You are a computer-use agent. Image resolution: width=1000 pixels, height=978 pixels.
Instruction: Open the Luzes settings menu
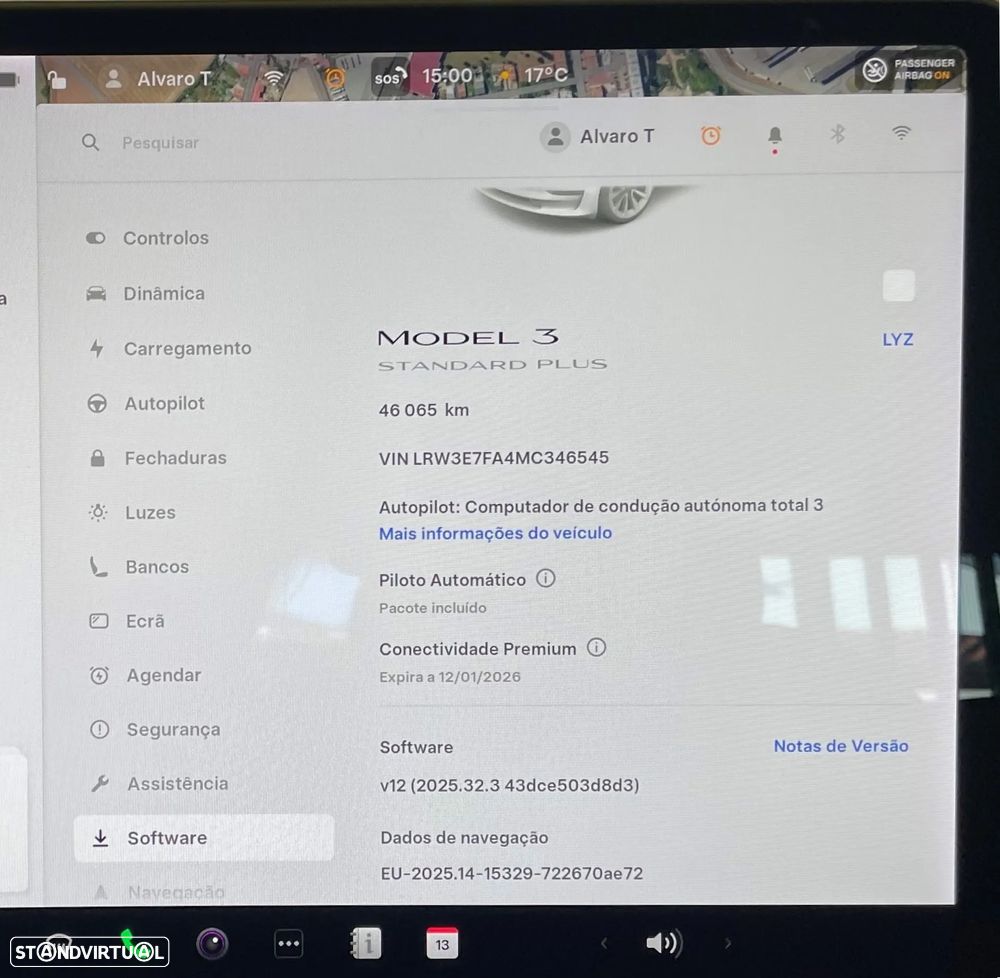coord(132,513)
